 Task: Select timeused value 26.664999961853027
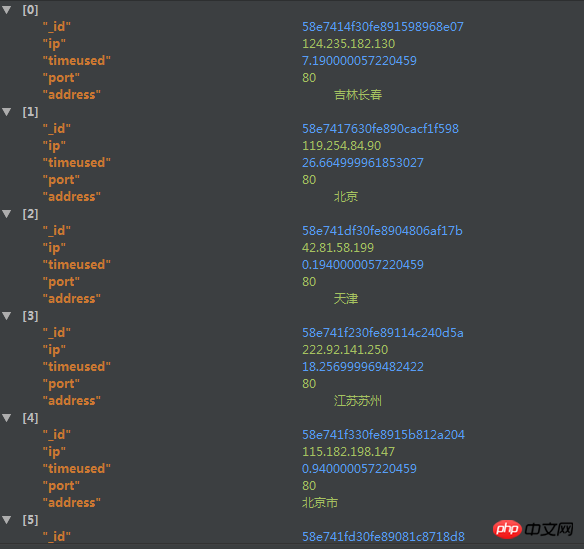[362, 163]
